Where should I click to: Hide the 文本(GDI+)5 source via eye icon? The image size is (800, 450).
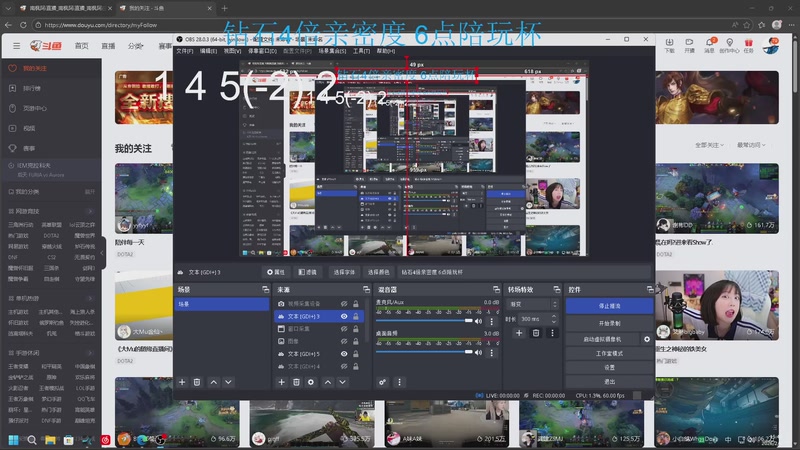344,354
